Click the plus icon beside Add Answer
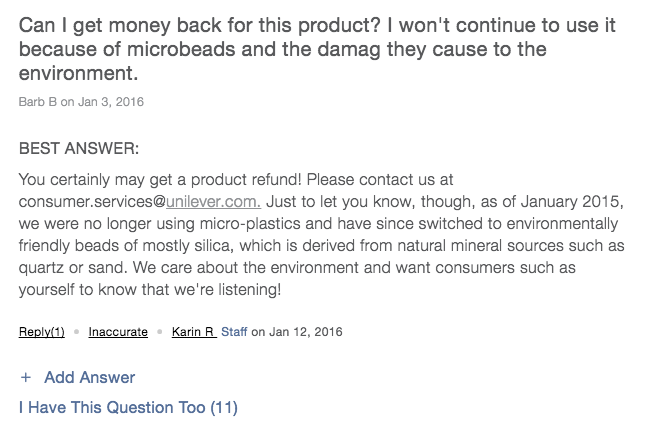This screenshot has width=651, height=430. click(25, 378)
